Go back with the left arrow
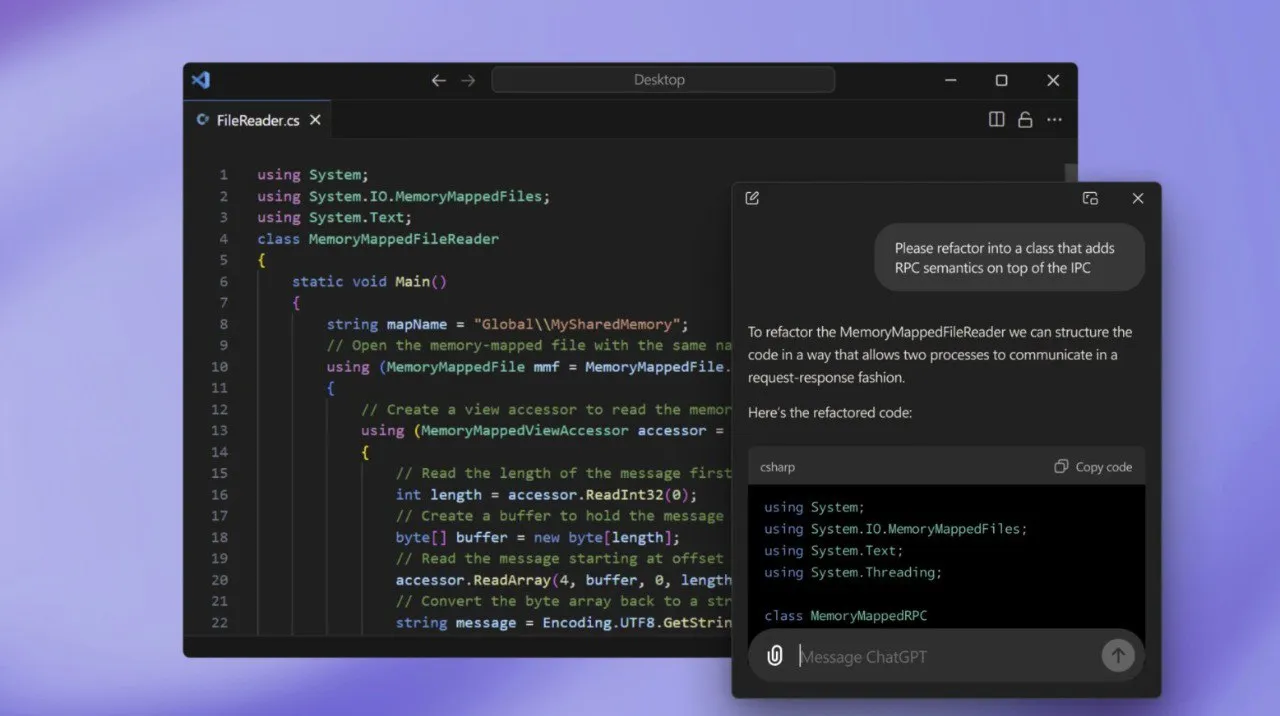 [x=438, y=80]
